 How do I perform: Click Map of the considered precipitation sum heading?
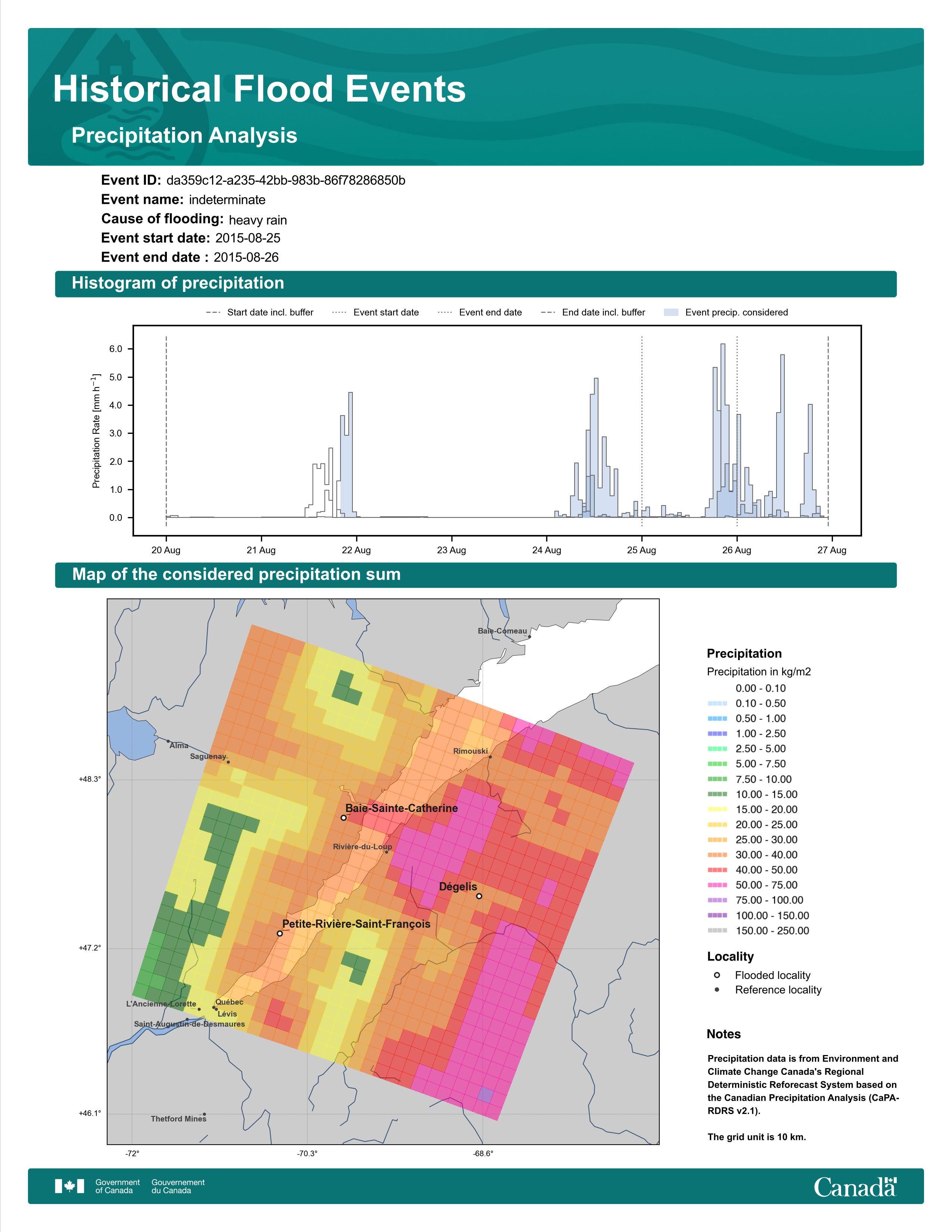[236, 574]
